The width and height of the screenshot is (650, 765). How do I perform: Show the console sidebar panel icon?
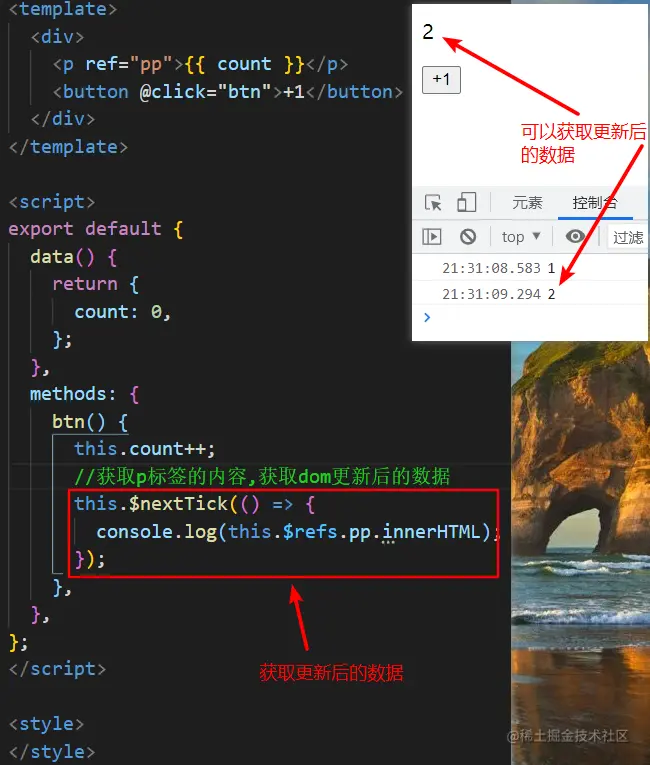click(x=432, y=237)
